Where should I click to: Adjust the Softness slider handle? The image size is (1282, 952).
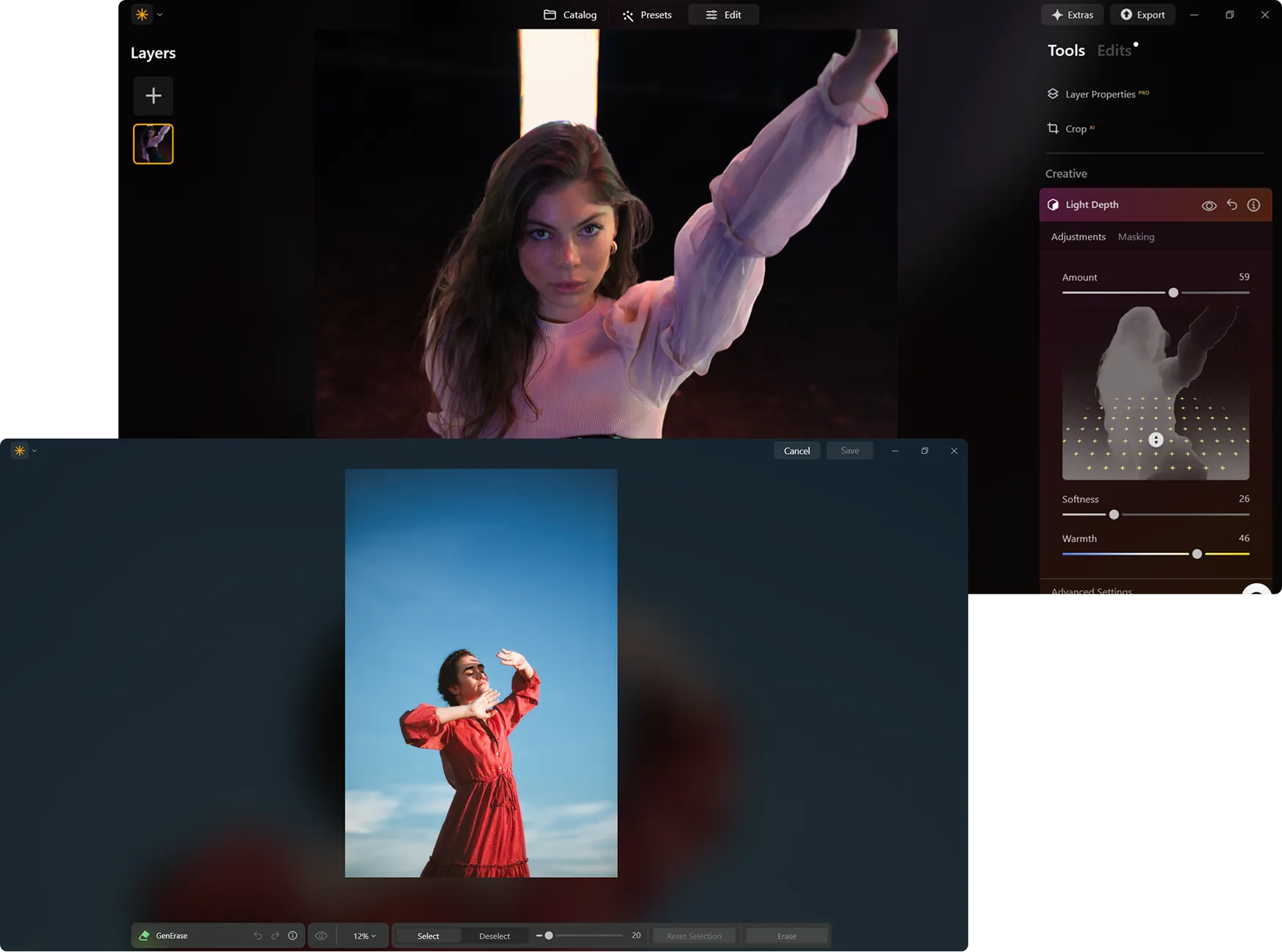coord(1114,514)
